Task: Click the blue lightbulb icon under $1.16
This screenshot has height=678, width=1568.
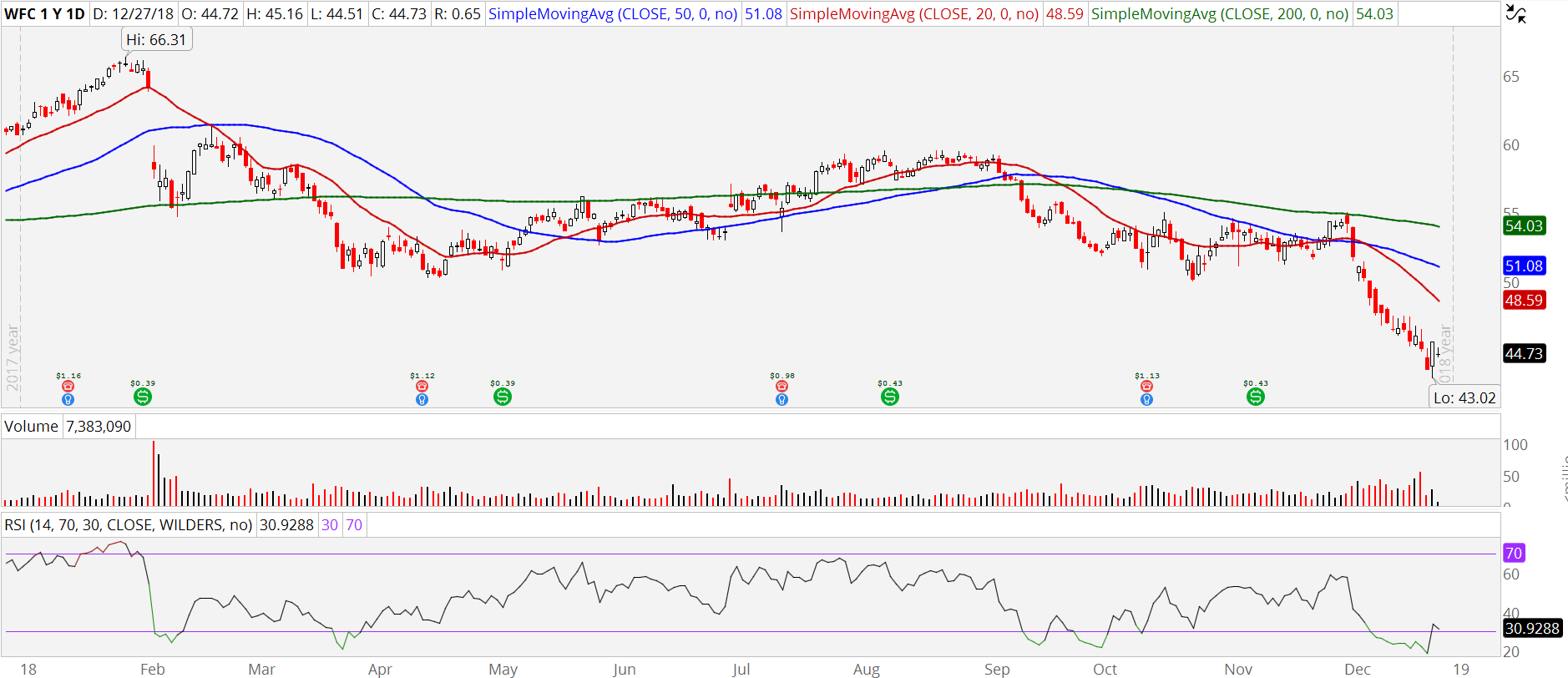Action: (x=68, y=400)
